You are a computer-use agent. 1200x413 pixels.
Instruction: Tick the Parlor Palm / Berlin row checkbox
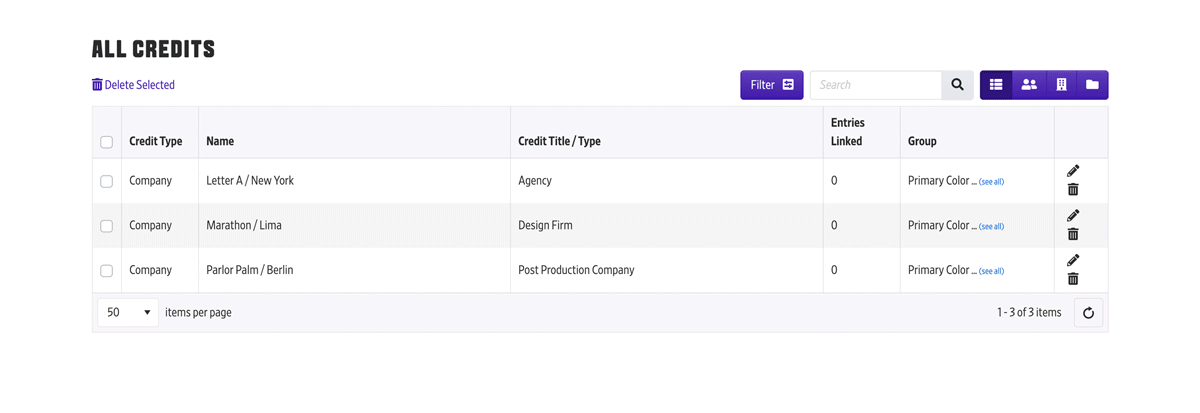pyautogui.click(x=107, y=271)
